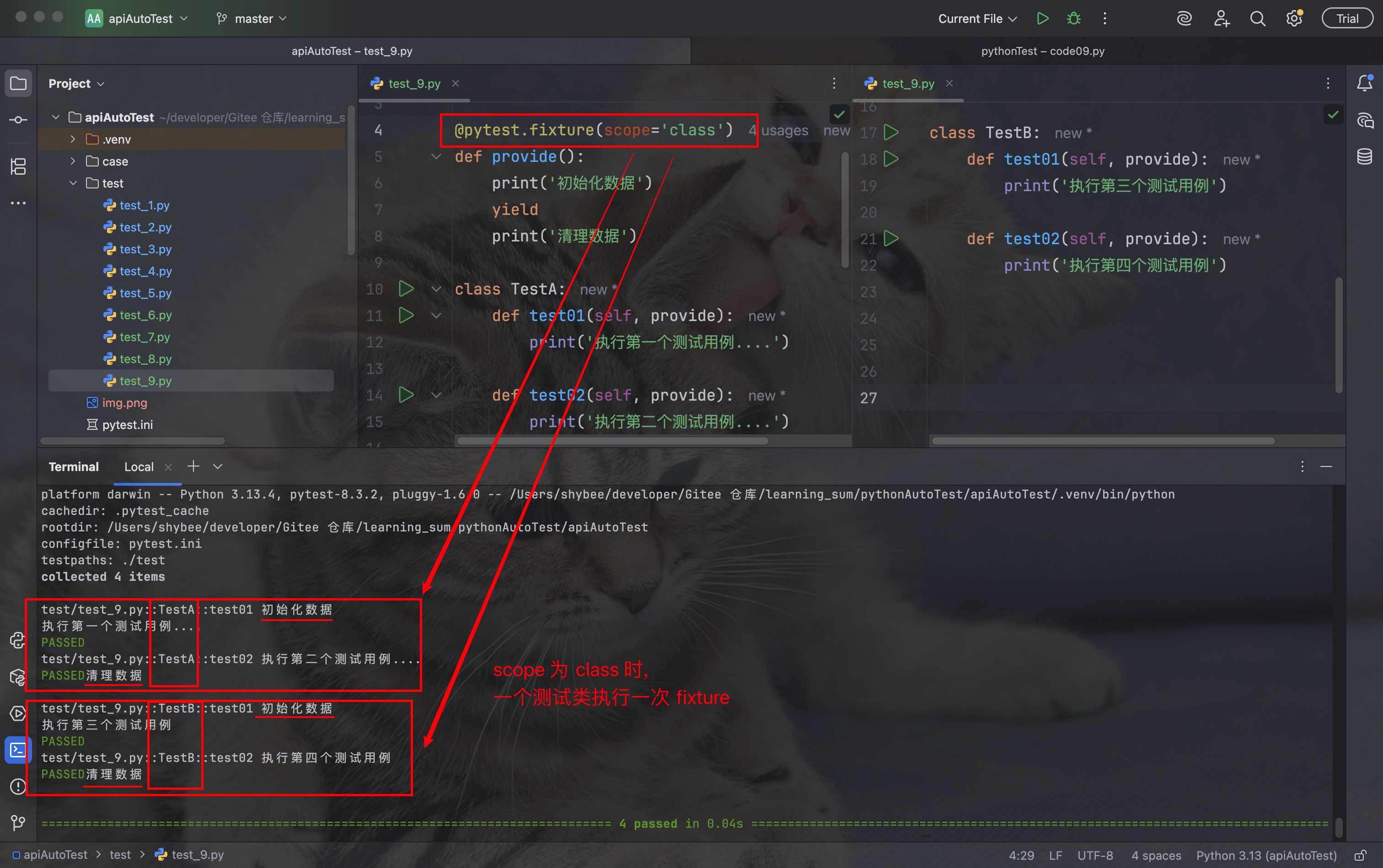Open the Notifications bell icon
Viewport: 1383px width, 868px height.
(x=1365, y=83)
